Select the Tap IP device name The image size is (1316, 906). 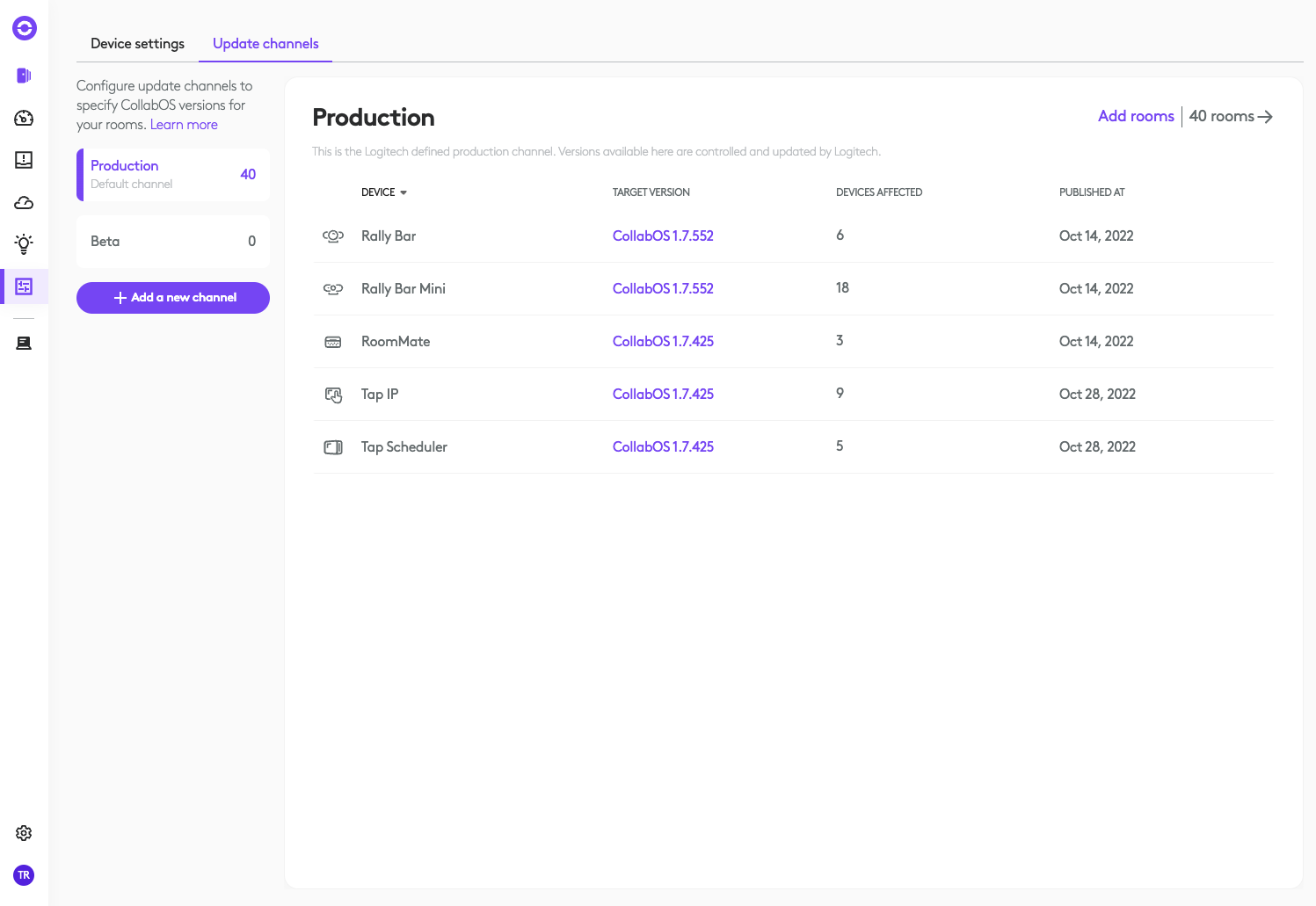click(x=380, y=394)
